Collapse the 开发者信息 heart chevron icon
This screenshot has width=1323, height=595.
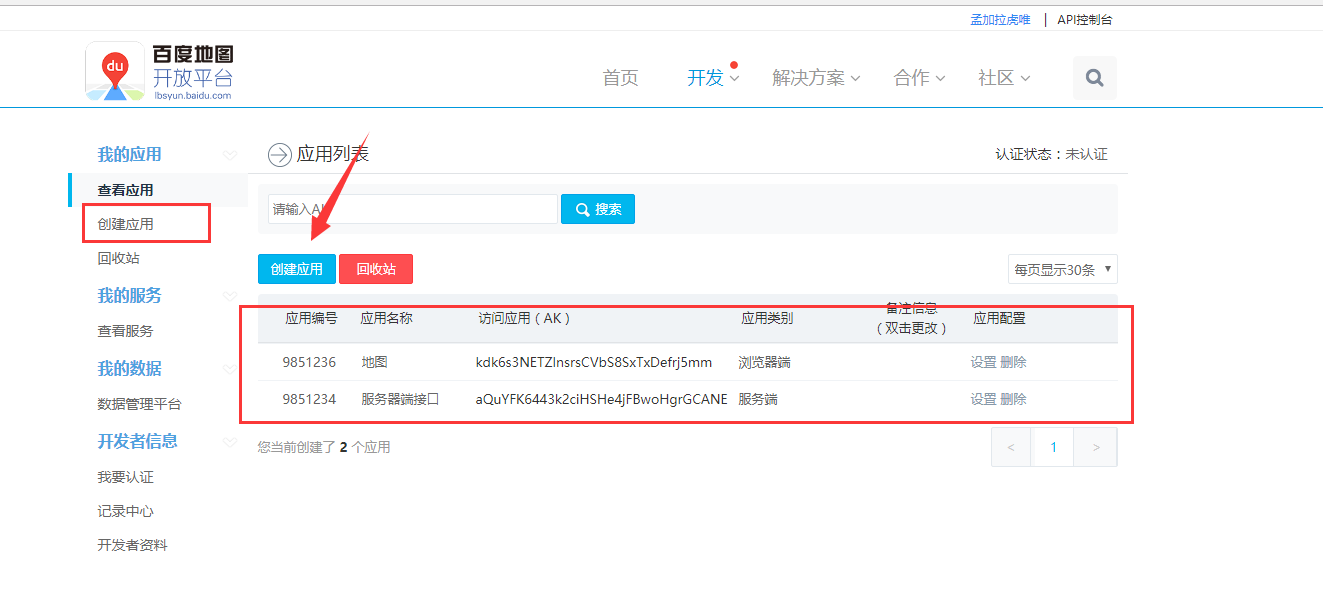[x=230, y=442]
